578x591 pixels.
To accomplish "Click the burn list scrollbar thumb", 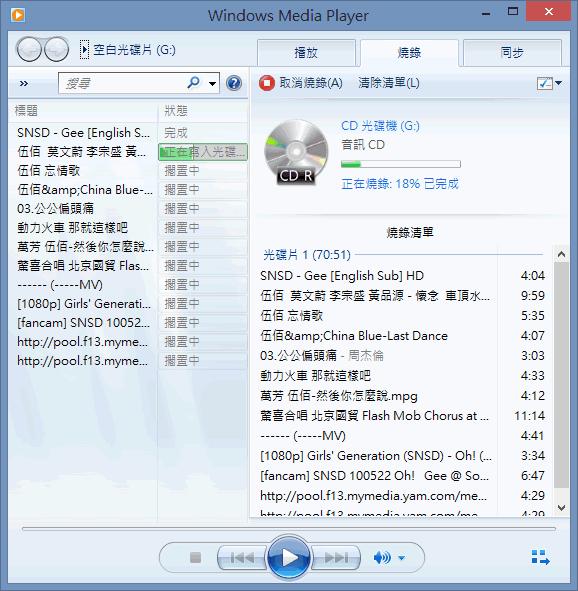I will pos(561,375).
